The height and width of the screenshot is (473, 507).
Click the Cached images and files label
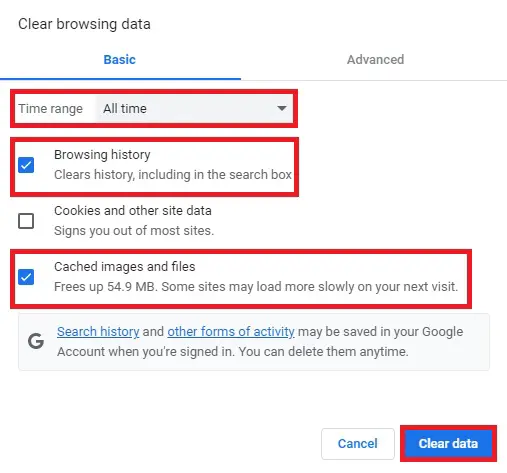(124, 267)
